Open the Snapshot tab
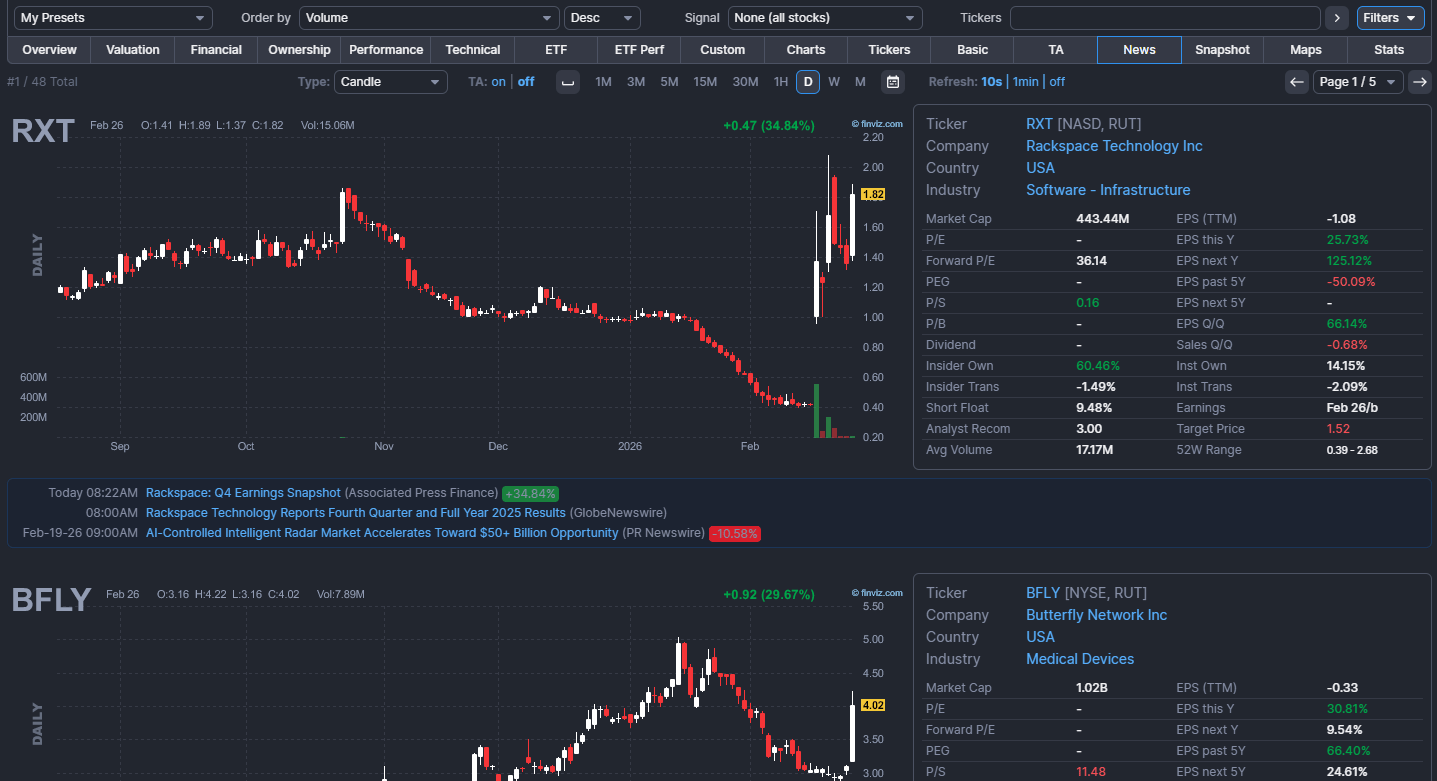Screen dimensions: 1437x781 coord(1222,50)
